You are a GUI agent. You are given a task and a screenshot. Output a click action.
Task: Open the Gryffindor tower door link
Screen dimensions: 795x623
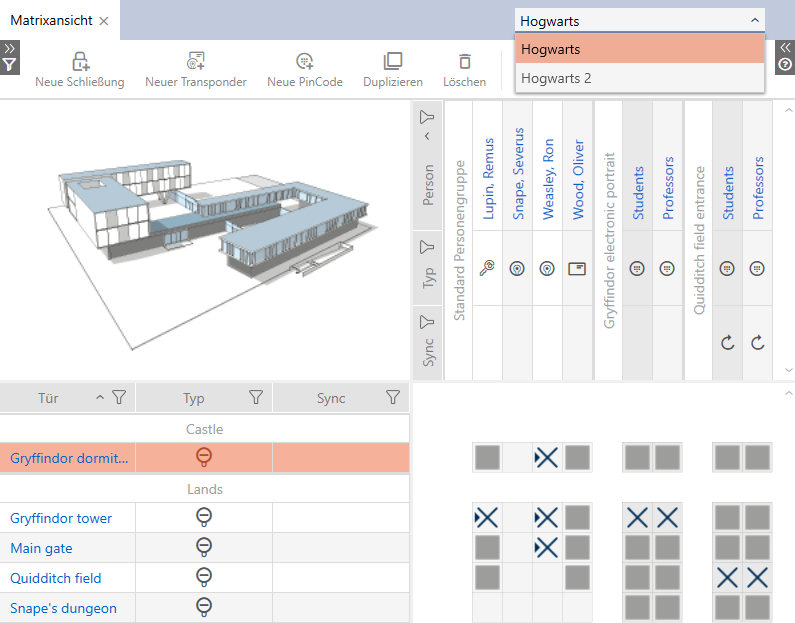61,518
